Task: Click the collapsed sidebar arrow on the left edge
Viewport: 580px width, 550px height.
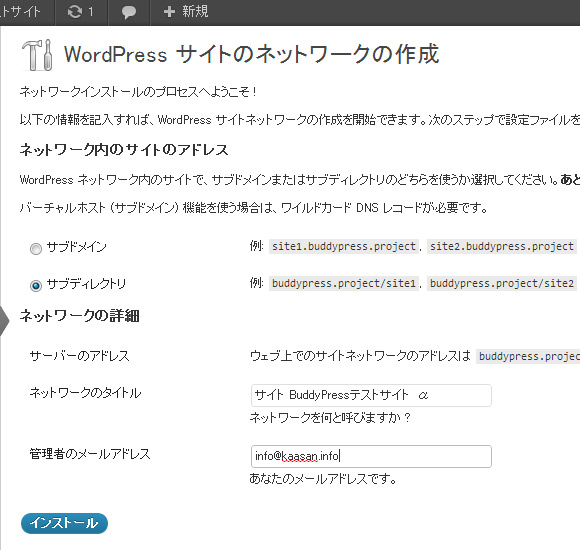Action: (4, 321)
